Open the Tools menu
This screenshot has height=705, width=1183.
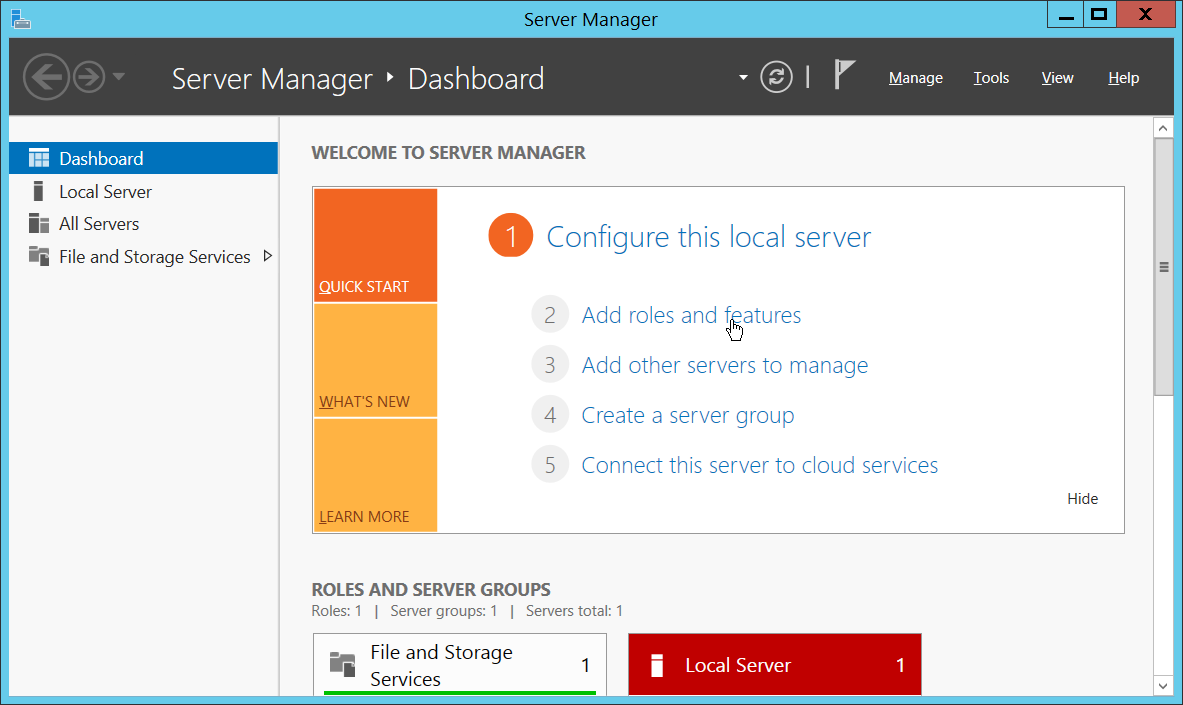coord(991,78)
